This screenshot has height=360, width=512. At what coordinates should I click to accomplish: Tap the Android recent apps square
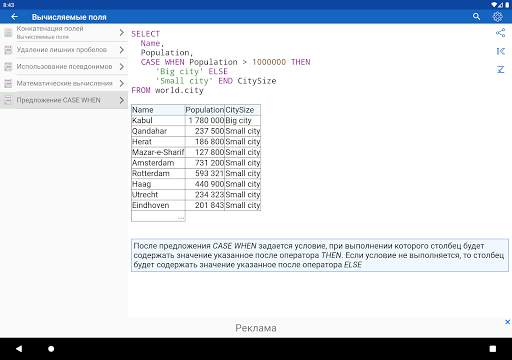[493, 349]
